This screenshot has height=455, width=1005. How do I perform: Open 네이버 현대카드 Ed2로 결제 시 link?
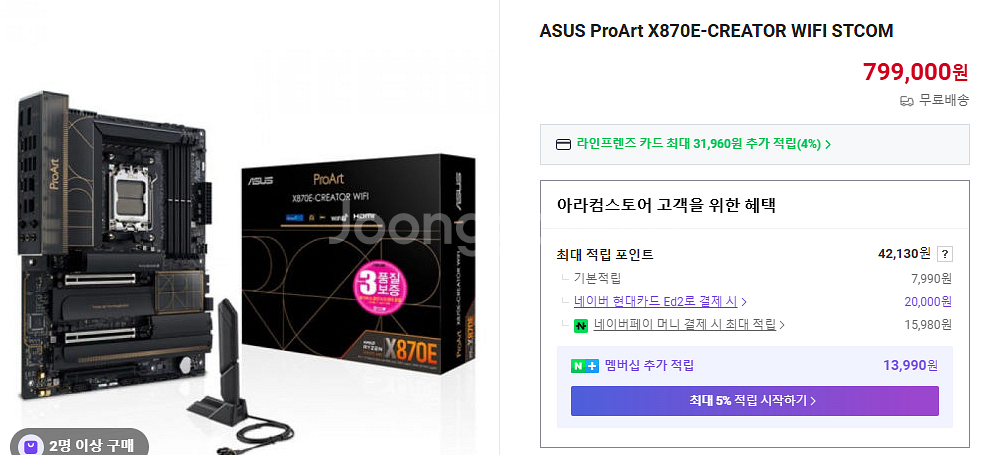[x=655, y=301]
